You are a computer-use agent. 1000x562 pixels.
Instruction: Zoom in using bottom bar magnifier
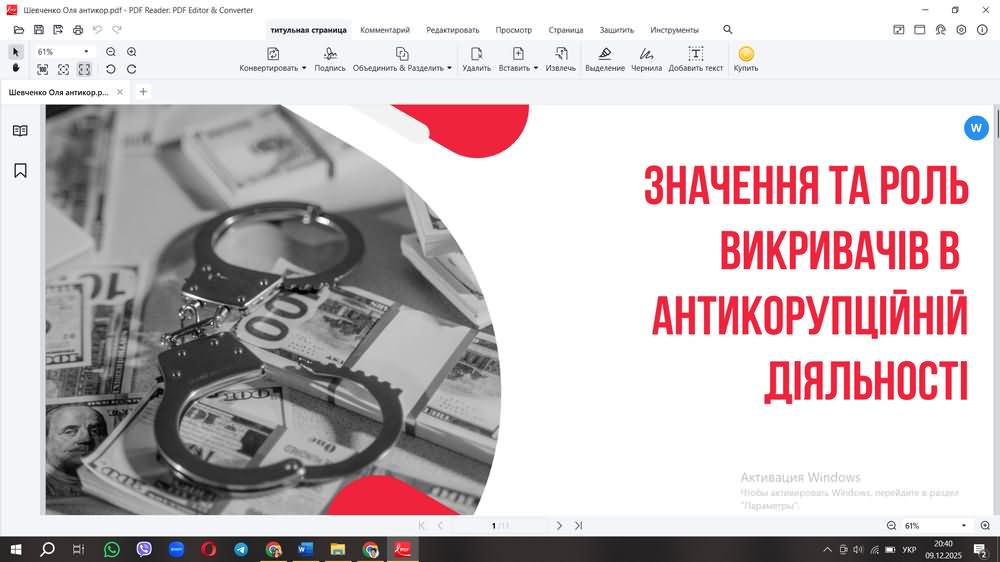click(985, 526)
